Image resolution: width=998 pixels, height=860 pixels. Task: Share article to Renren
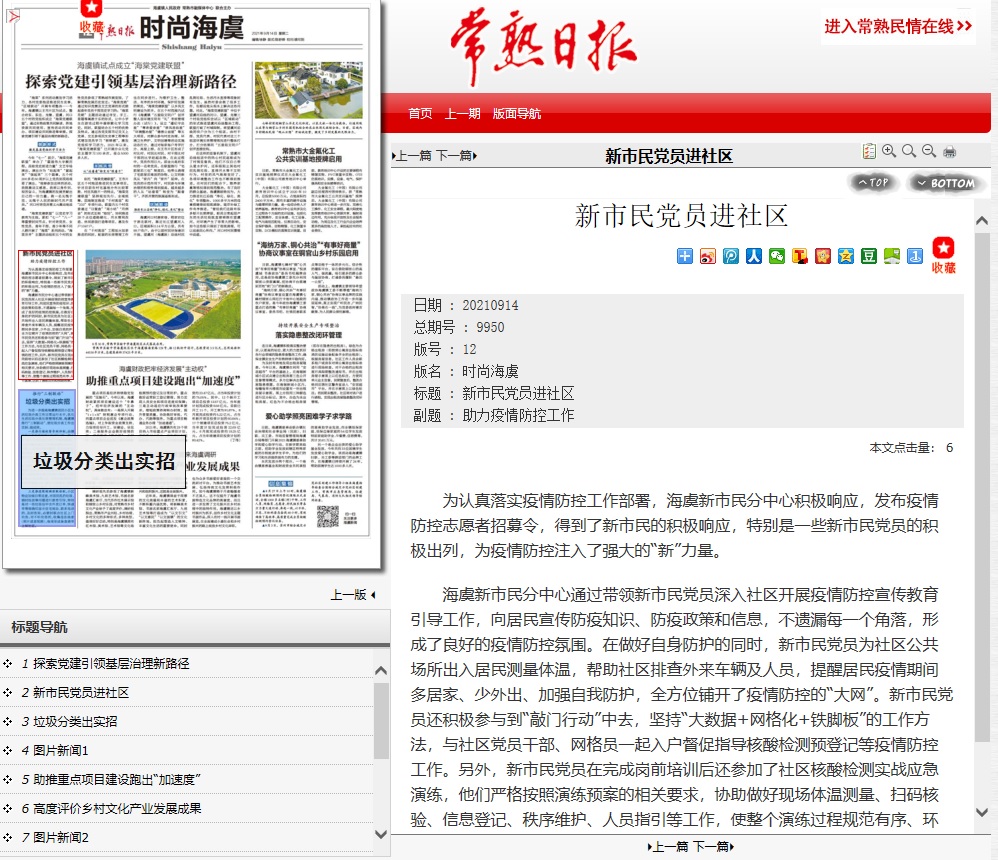pos(754,256)
